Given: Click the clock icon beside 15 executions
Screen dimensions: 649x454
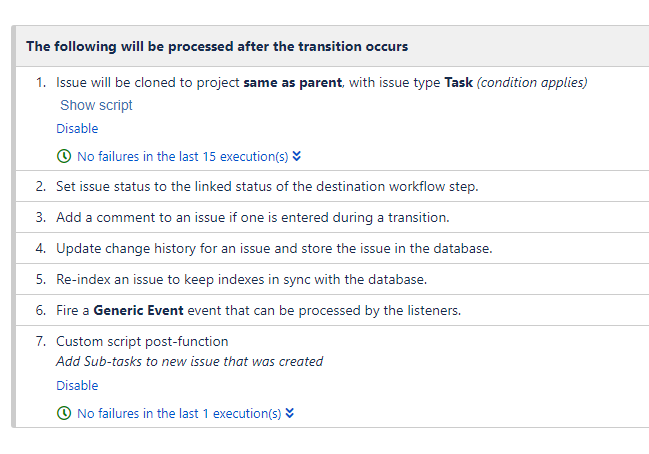Looking at the screenshot, I should tap(64, 156).
